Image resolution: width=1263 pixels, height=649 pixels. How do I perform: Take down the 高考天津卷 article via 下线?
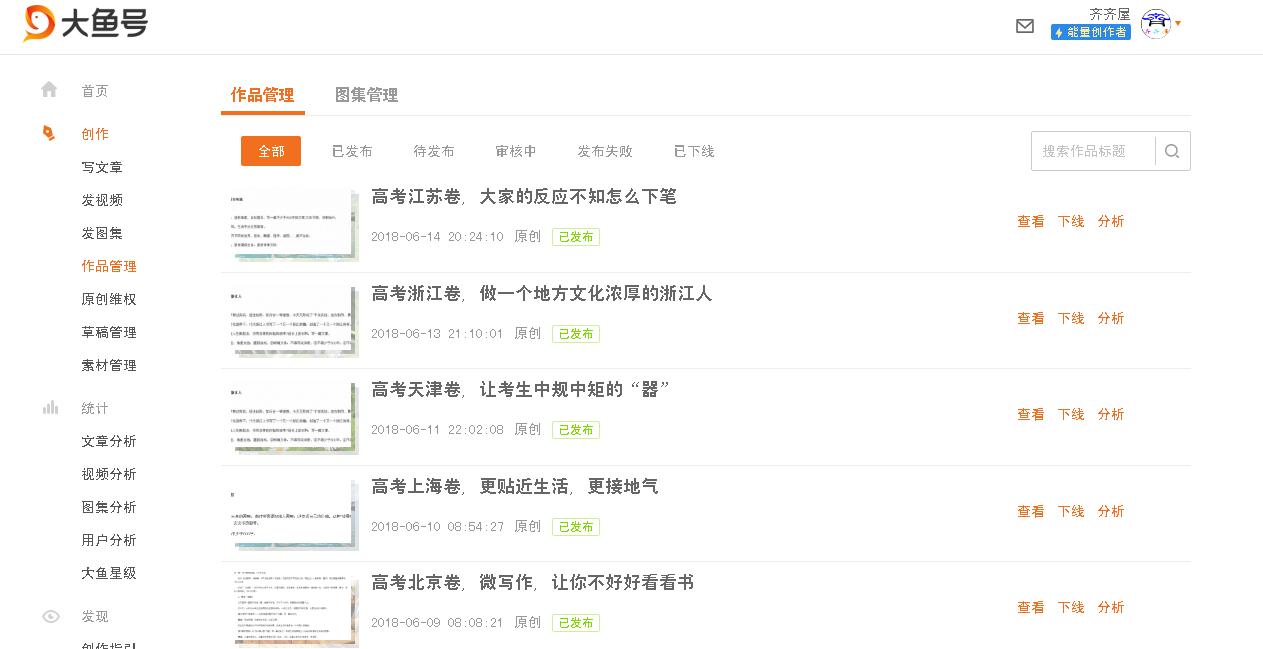(1070, 413)
